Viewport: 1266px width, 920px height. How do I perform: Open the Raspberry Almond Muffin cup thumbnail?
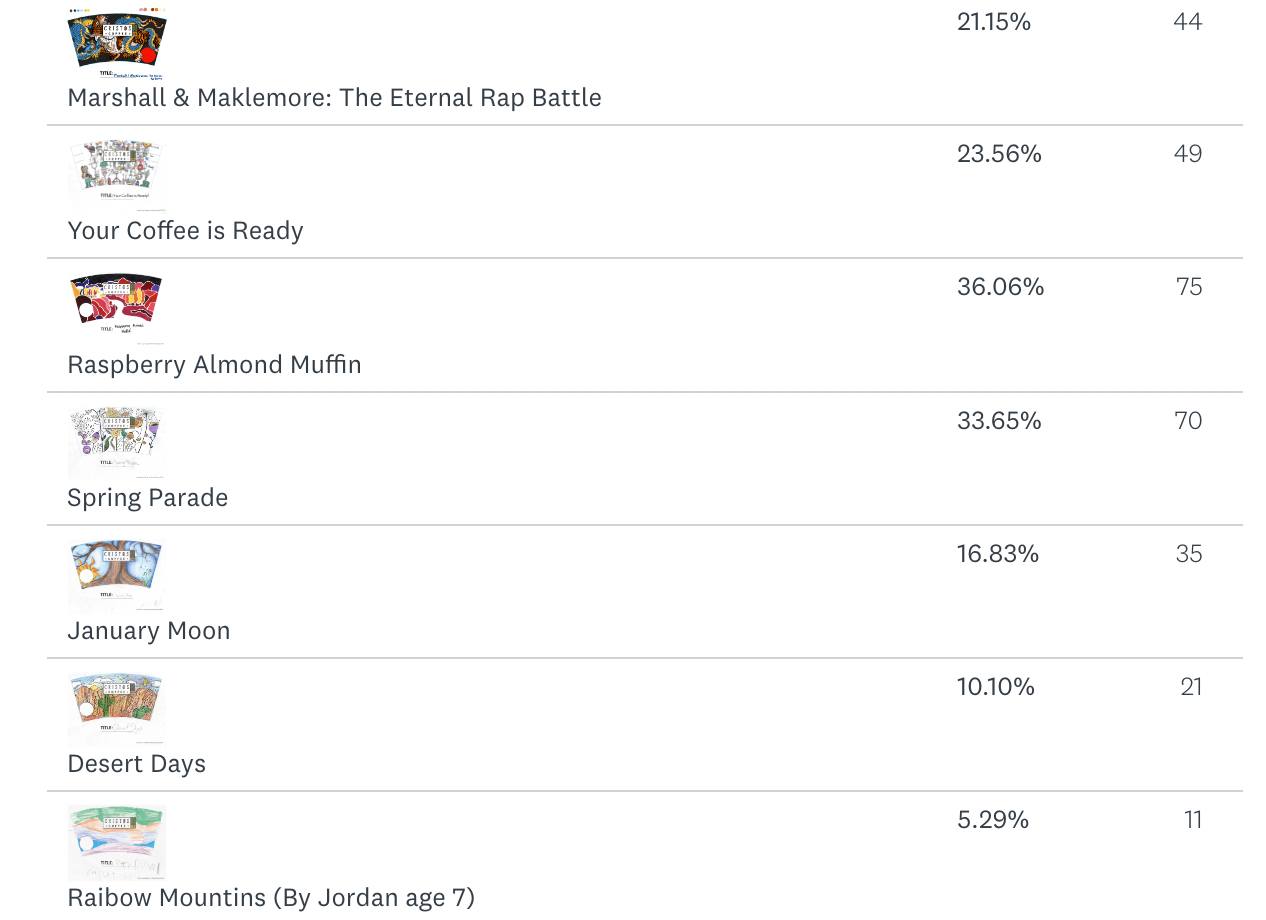pos(116,309)
